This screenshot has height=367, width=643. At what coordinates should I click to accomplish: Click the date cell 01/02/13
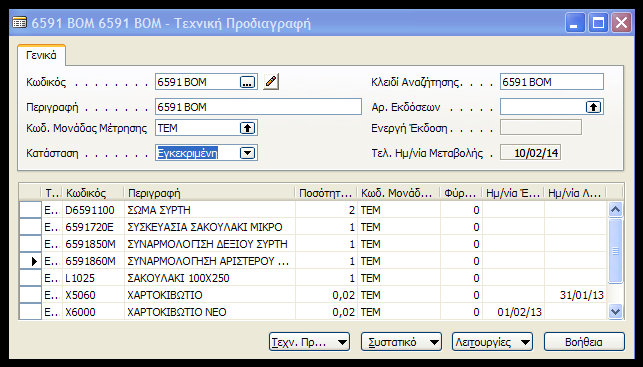coord(513,312)
